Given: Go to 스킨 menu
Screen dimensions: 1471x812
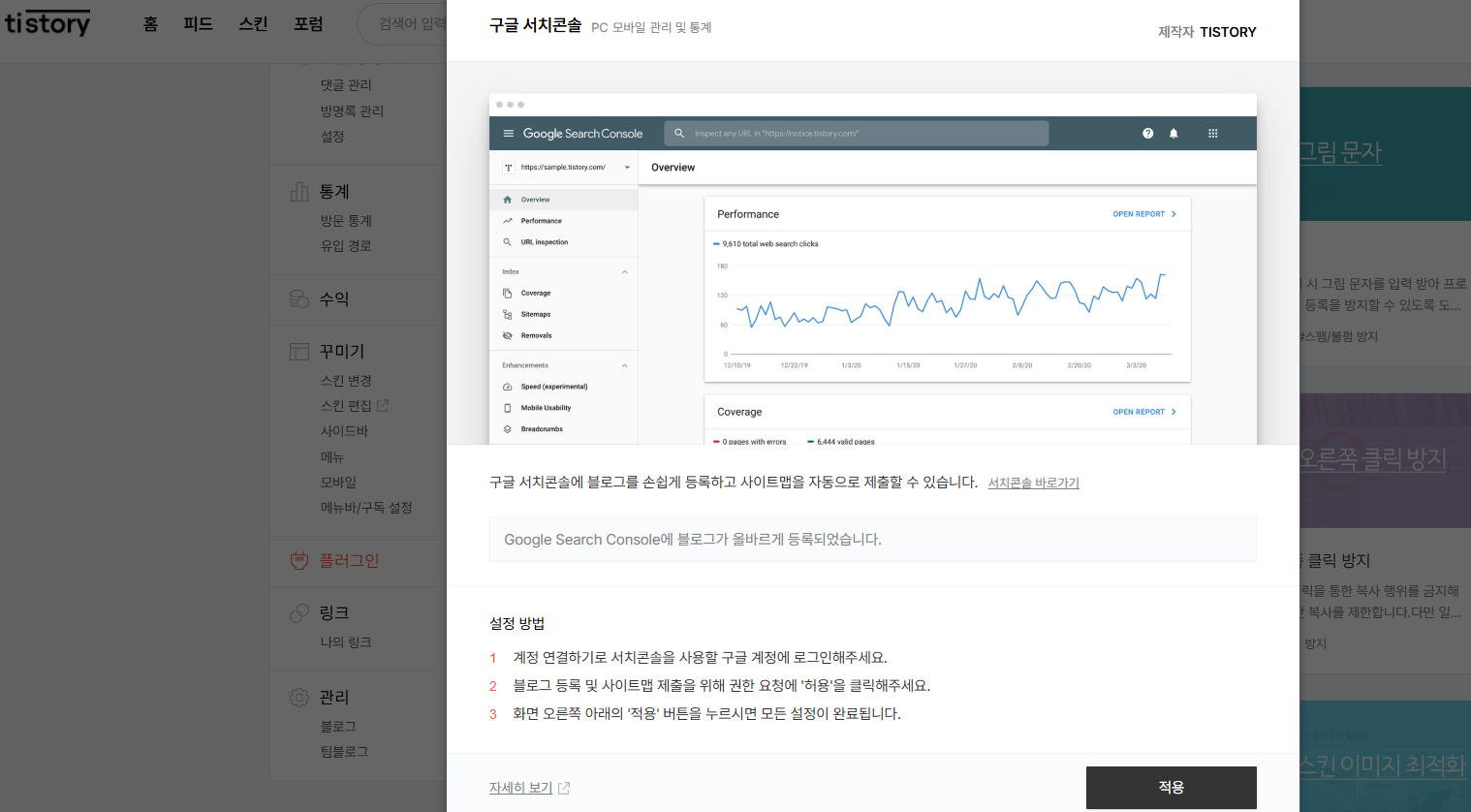Looking at the screenshot, I should [x=253, y=24].
